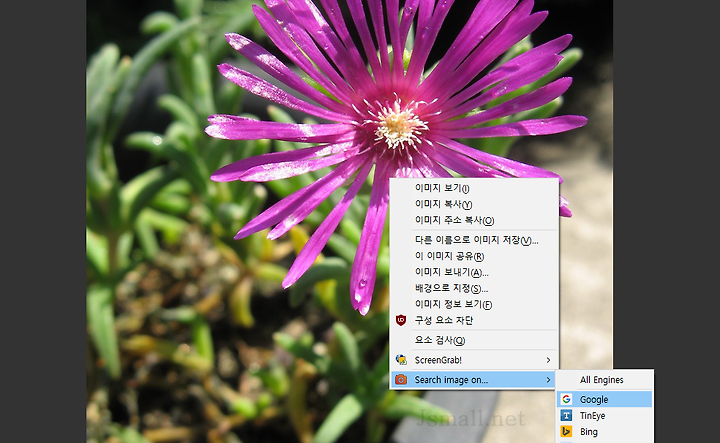Click the Bing logo icon

[x=566, y=432]
